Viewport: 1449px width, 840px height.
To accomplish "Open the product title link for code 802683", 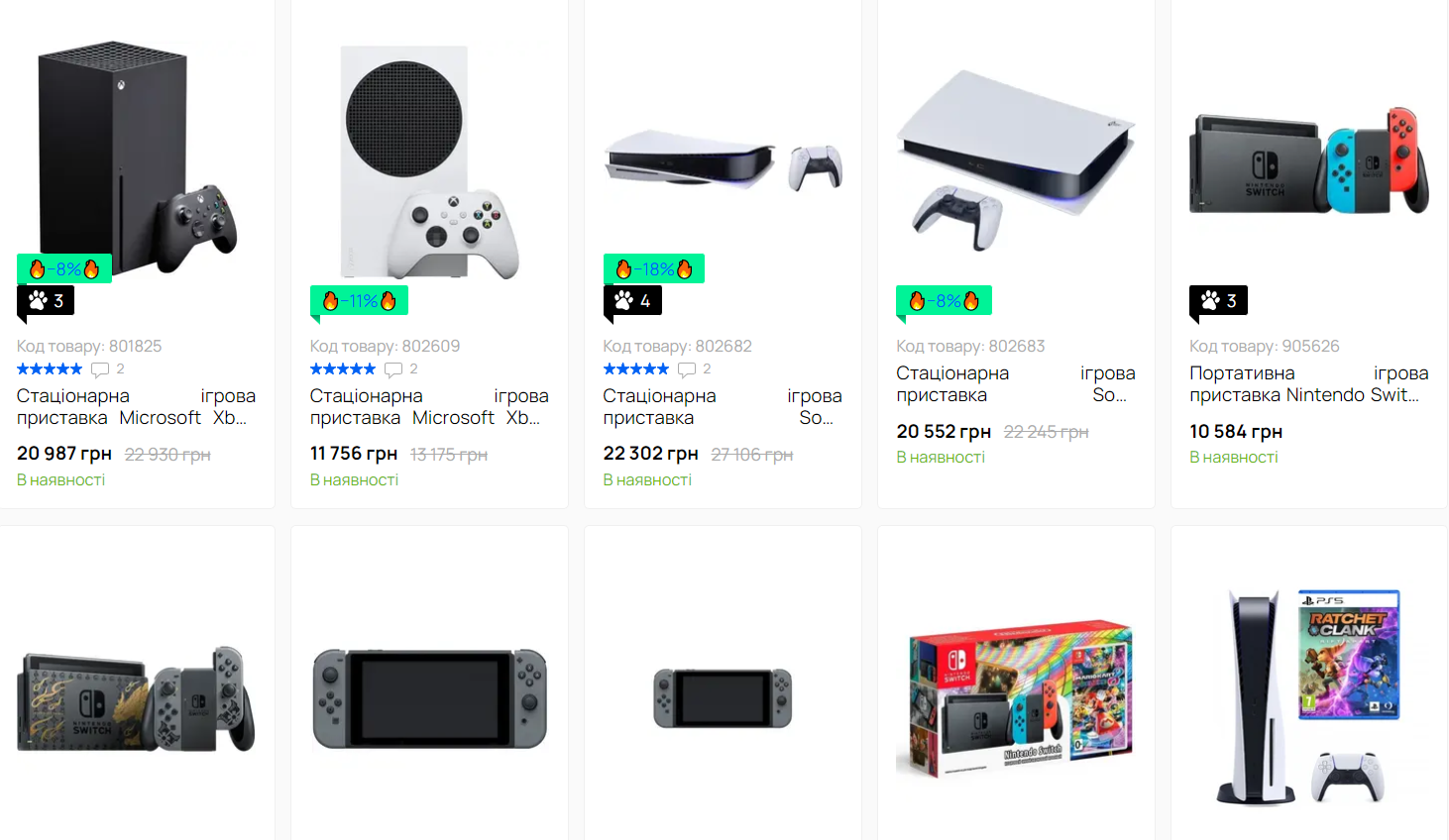I will pos(1015,384).
